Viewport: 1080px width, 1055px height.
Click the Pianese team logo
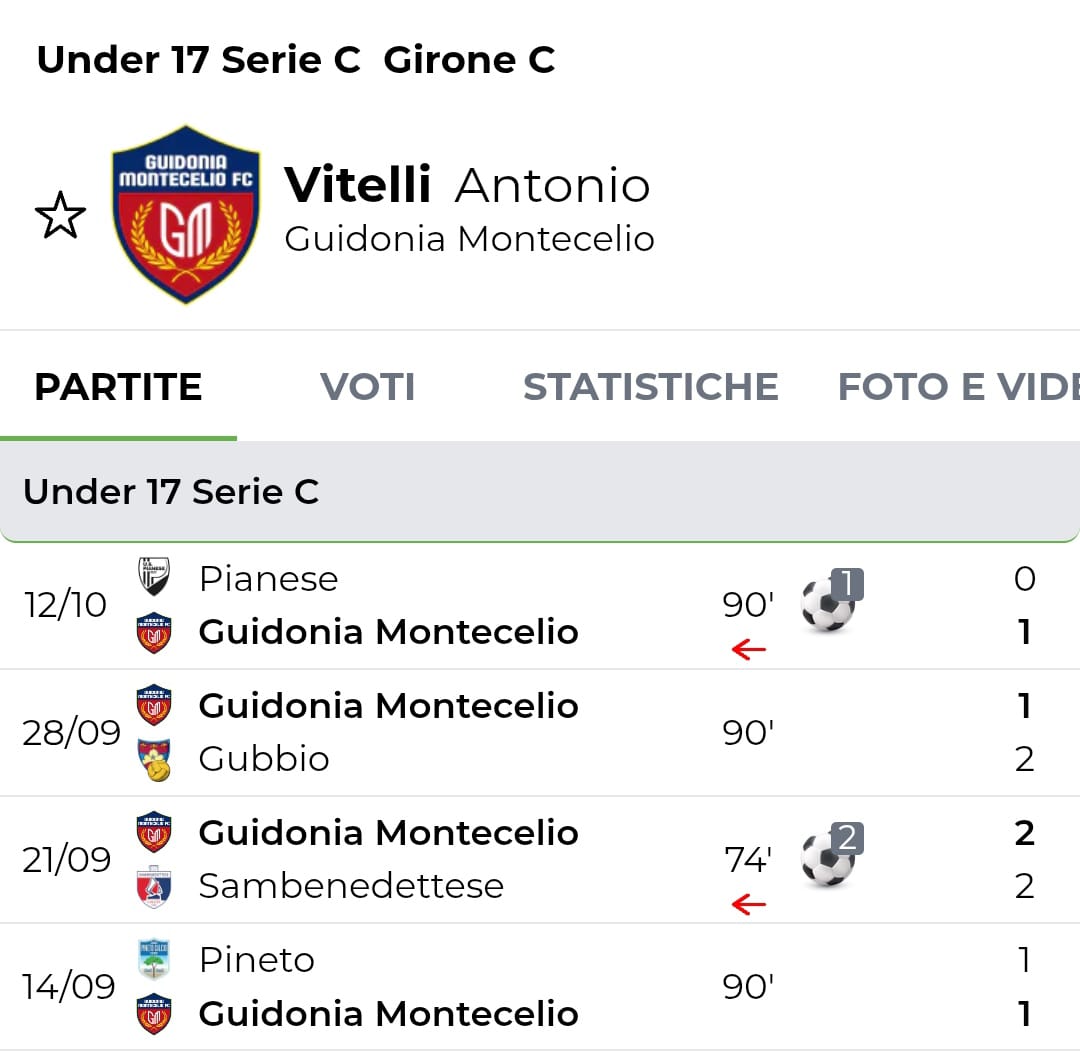(153, 577)
